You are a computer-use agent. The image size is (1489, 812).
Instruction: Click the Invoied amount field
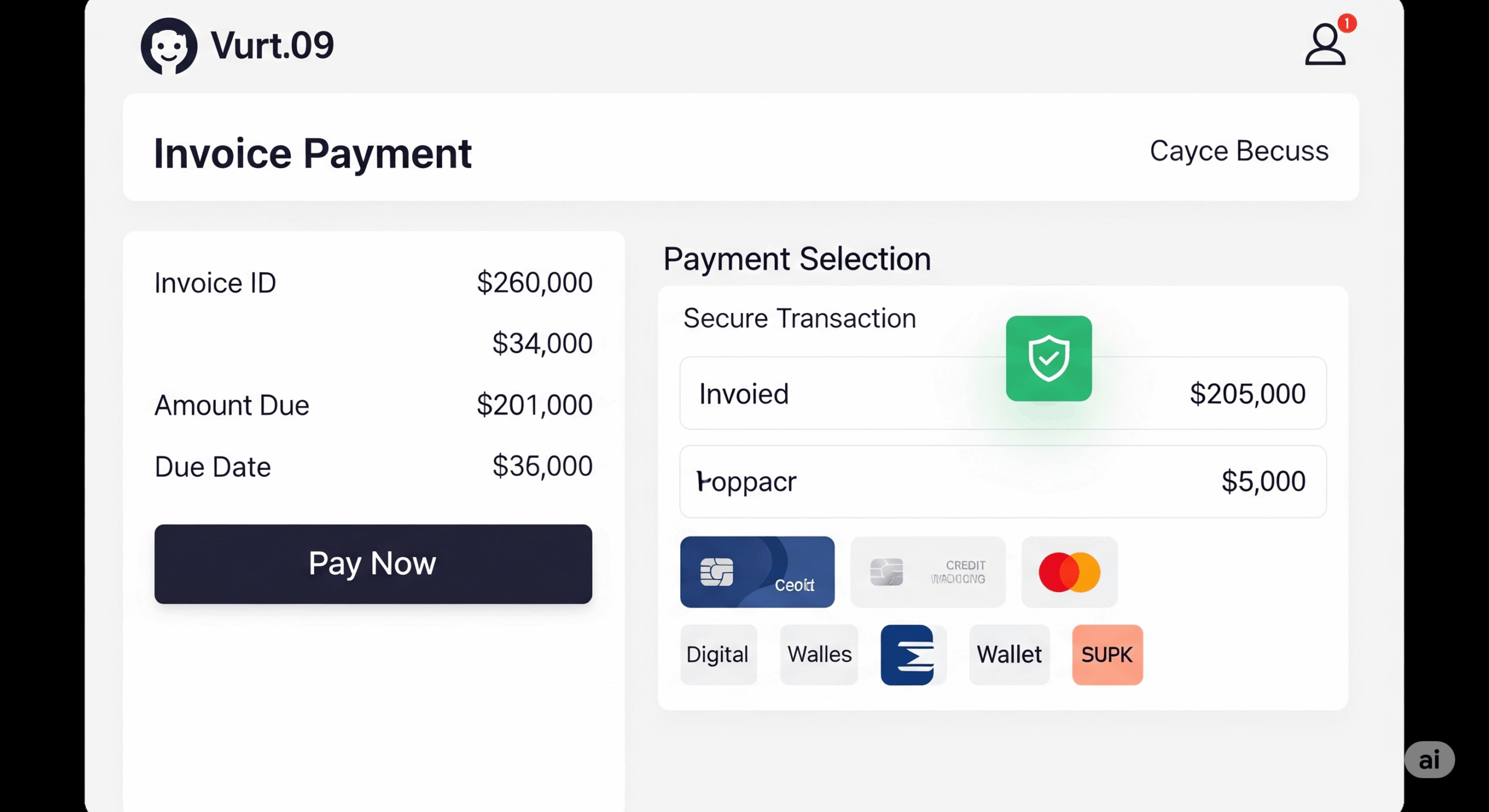click(x=1003, y=393)
